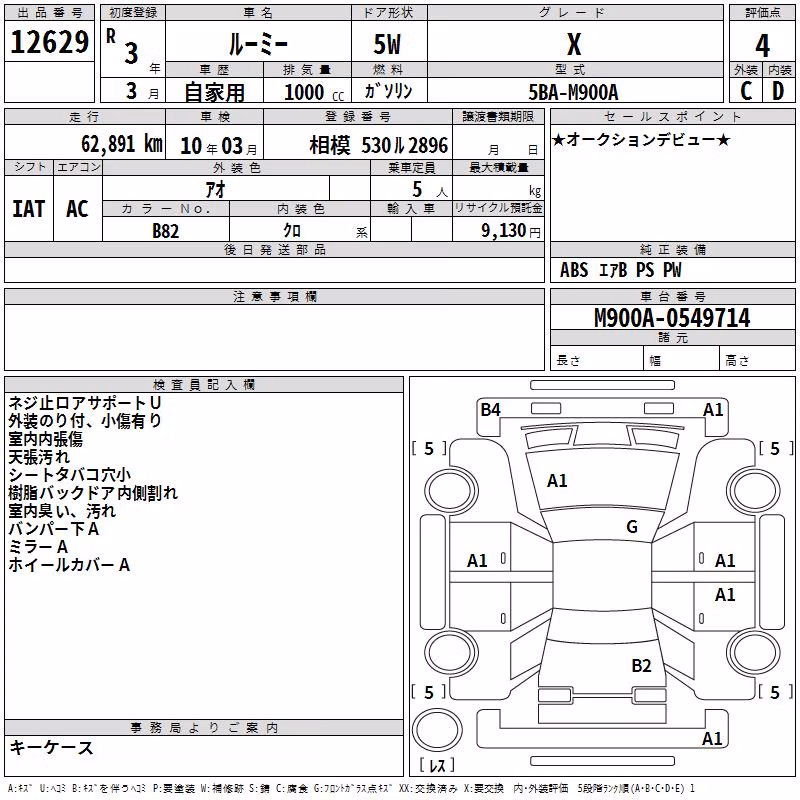Screen dimensions: 800x800
Task: Click the B2 damage mark on diagram
Action: click(641, 666)
